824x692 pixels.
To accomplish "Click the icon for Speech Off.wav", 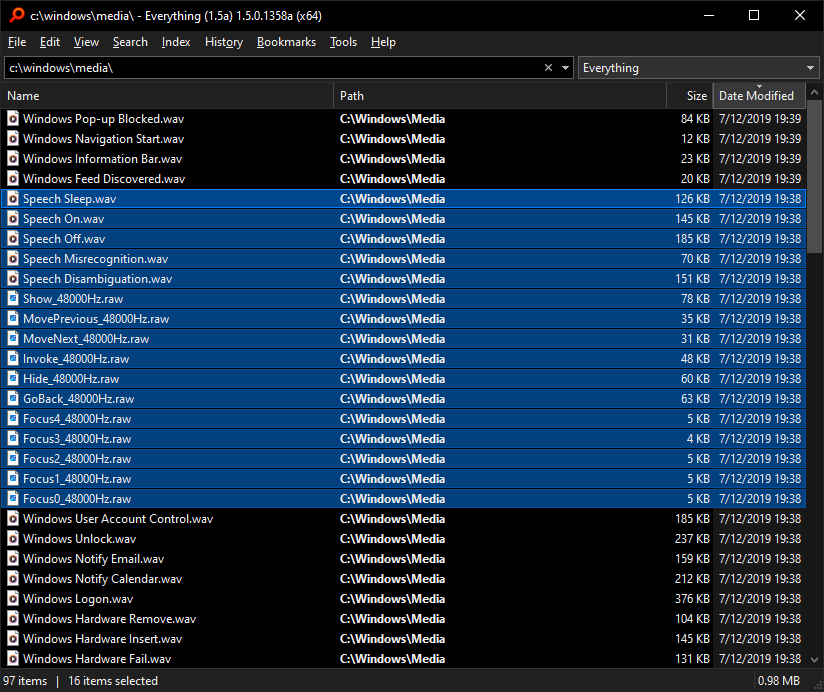I will coord(13,239).
